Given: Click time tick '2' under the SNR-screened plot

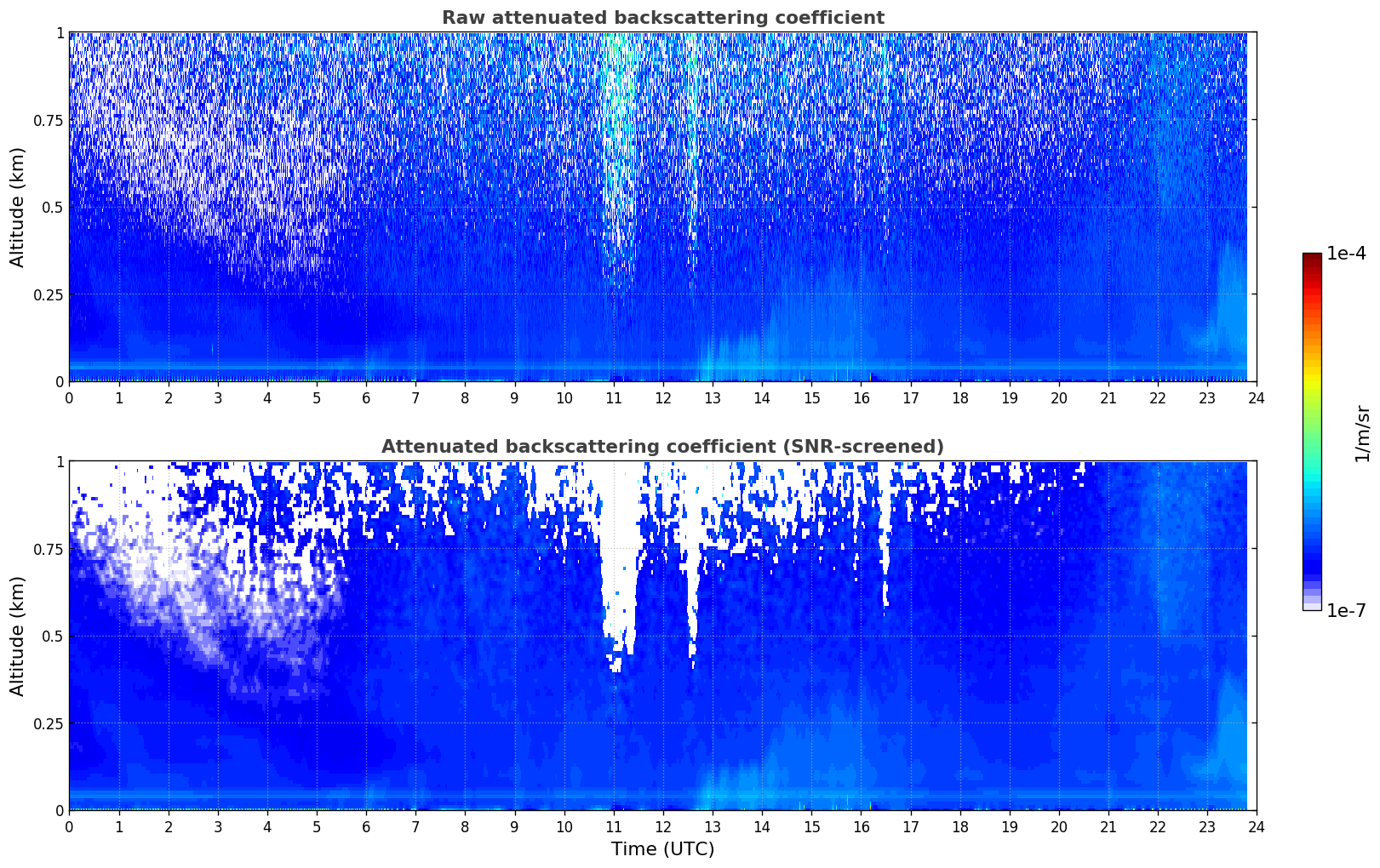Looking at the screenshot, I should pyautogui.click(x=168, y=826).
